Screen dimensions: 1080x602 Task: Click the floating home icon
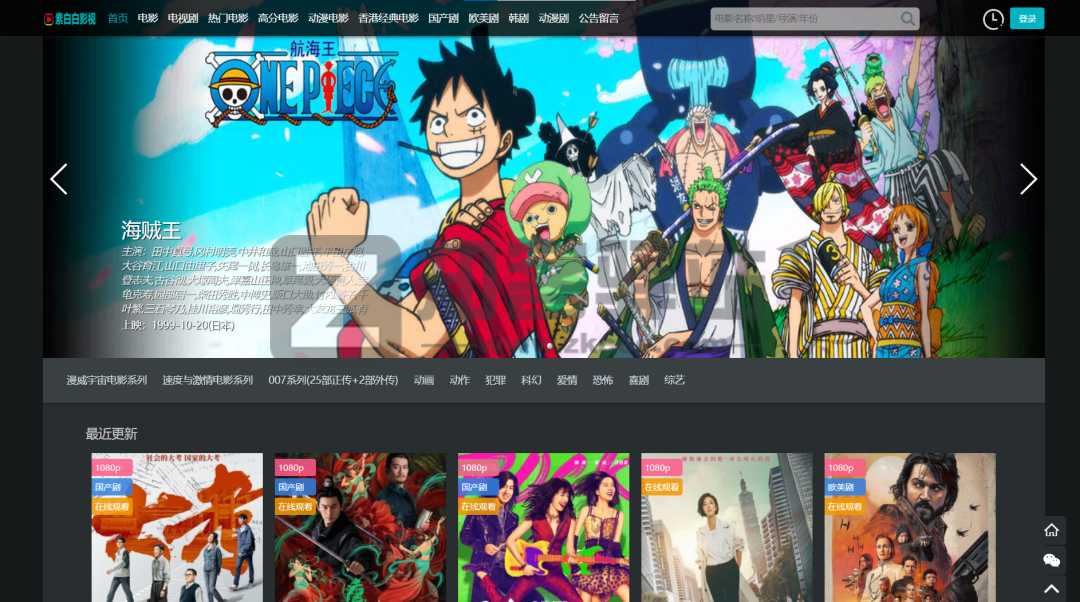1051,530
